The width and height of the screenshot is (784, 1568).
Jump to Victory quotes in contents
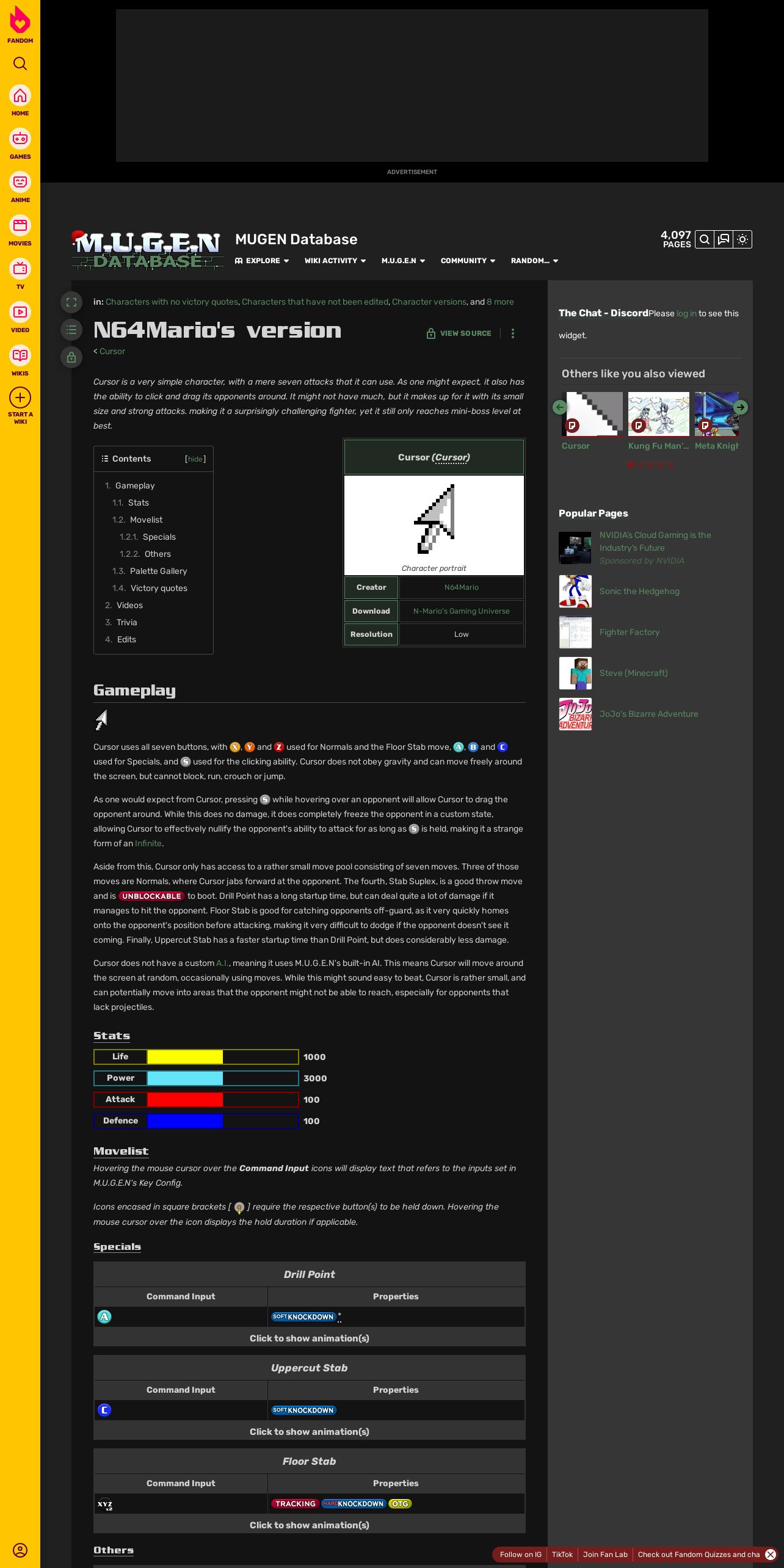tap(159, 588)
